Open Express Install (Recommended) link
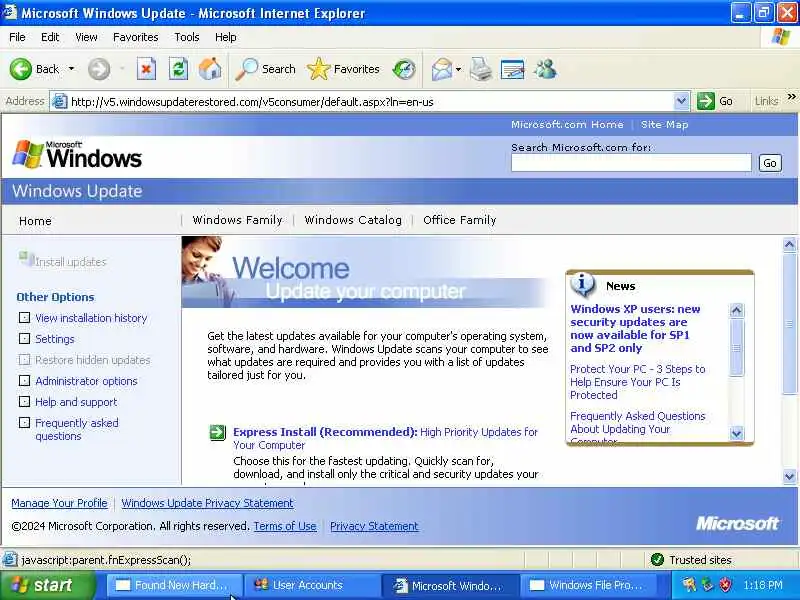 point(325,432)
